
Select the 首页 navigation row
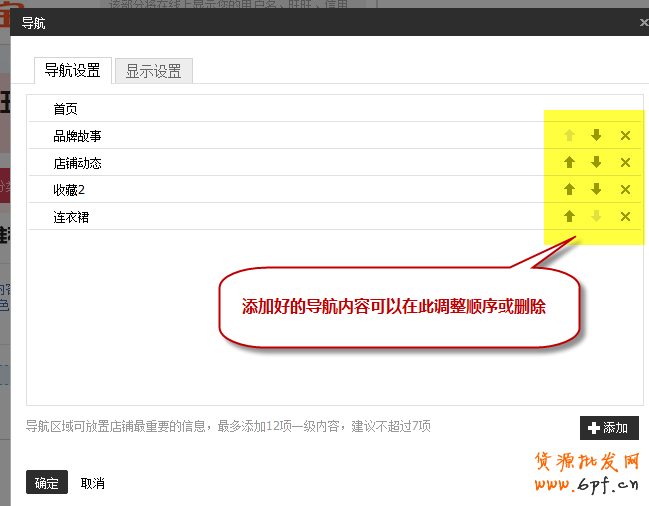[335, 109]
